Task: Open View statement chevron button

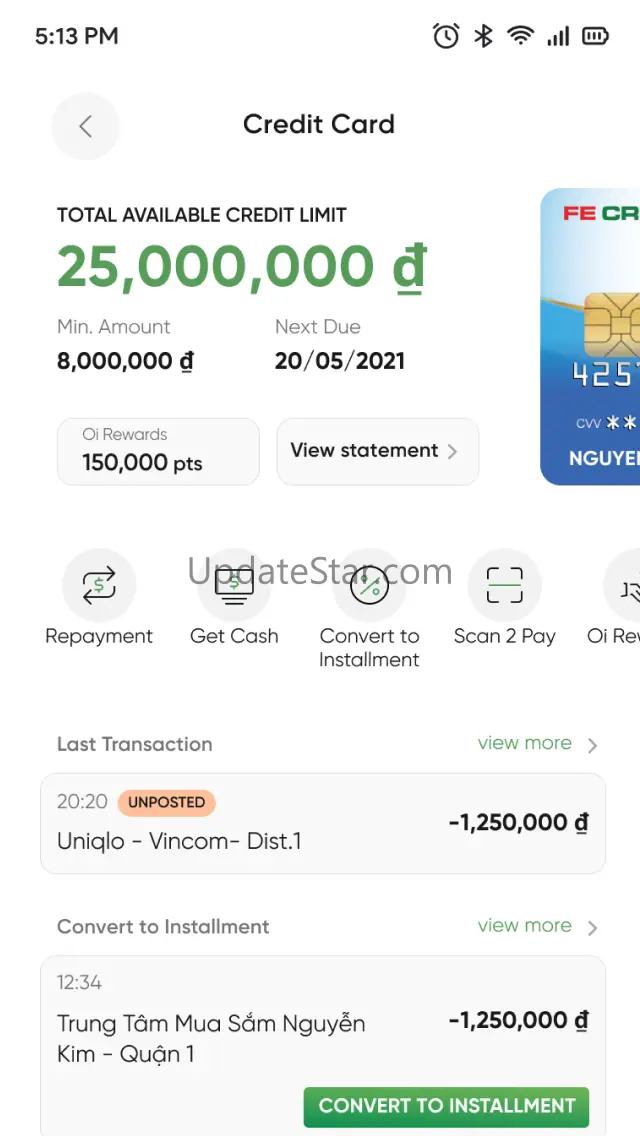Action: (378, 451)
